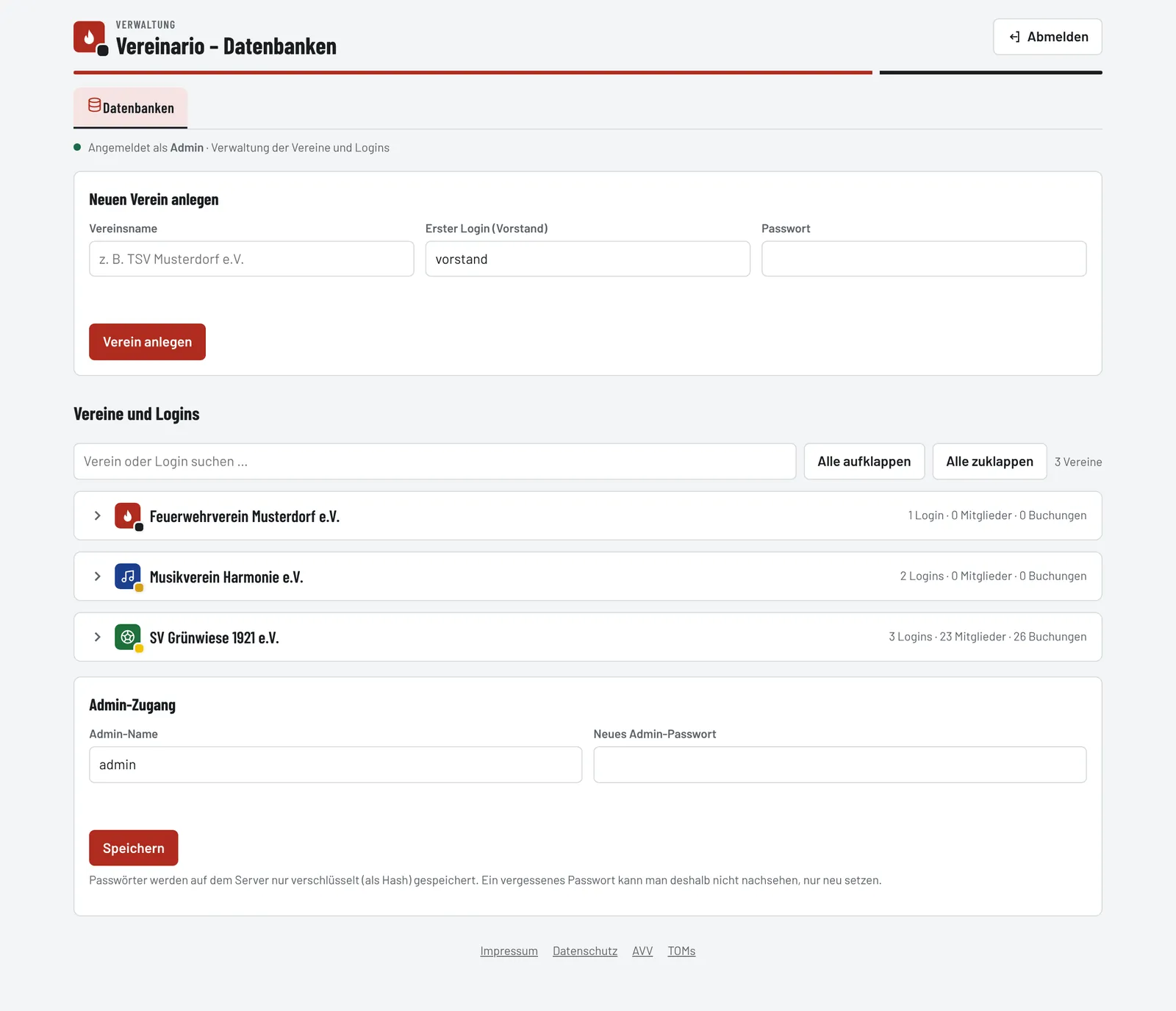Click the Erster Login (Vorstand) field

point(588,259)
